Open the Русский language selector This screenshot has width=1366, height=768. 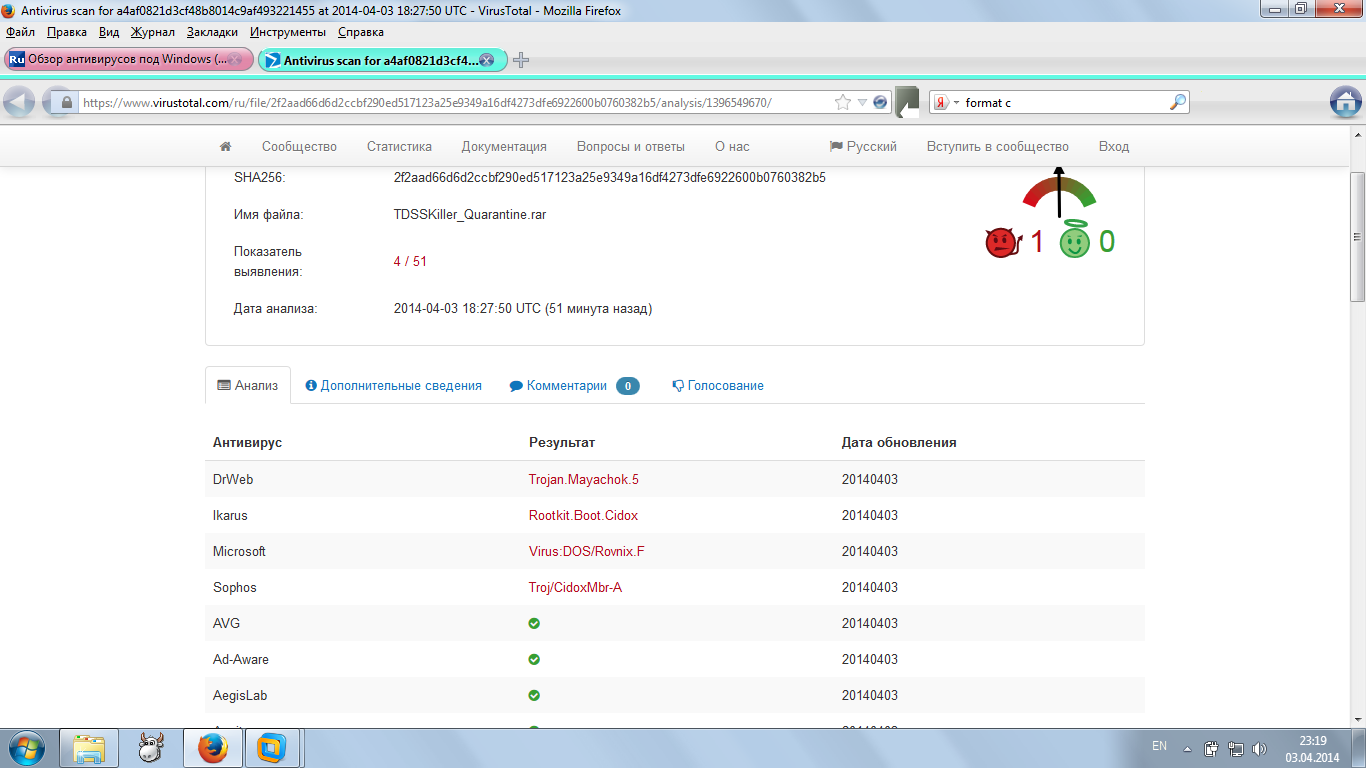(x=863, y=146)
